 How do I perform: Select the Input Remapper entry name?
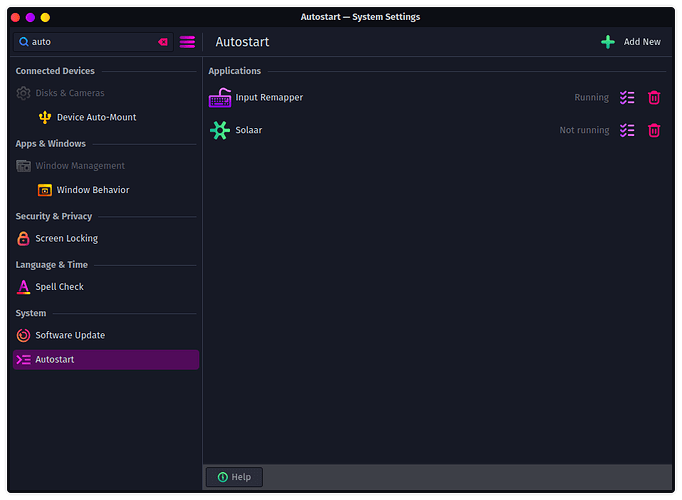[269, 97]
